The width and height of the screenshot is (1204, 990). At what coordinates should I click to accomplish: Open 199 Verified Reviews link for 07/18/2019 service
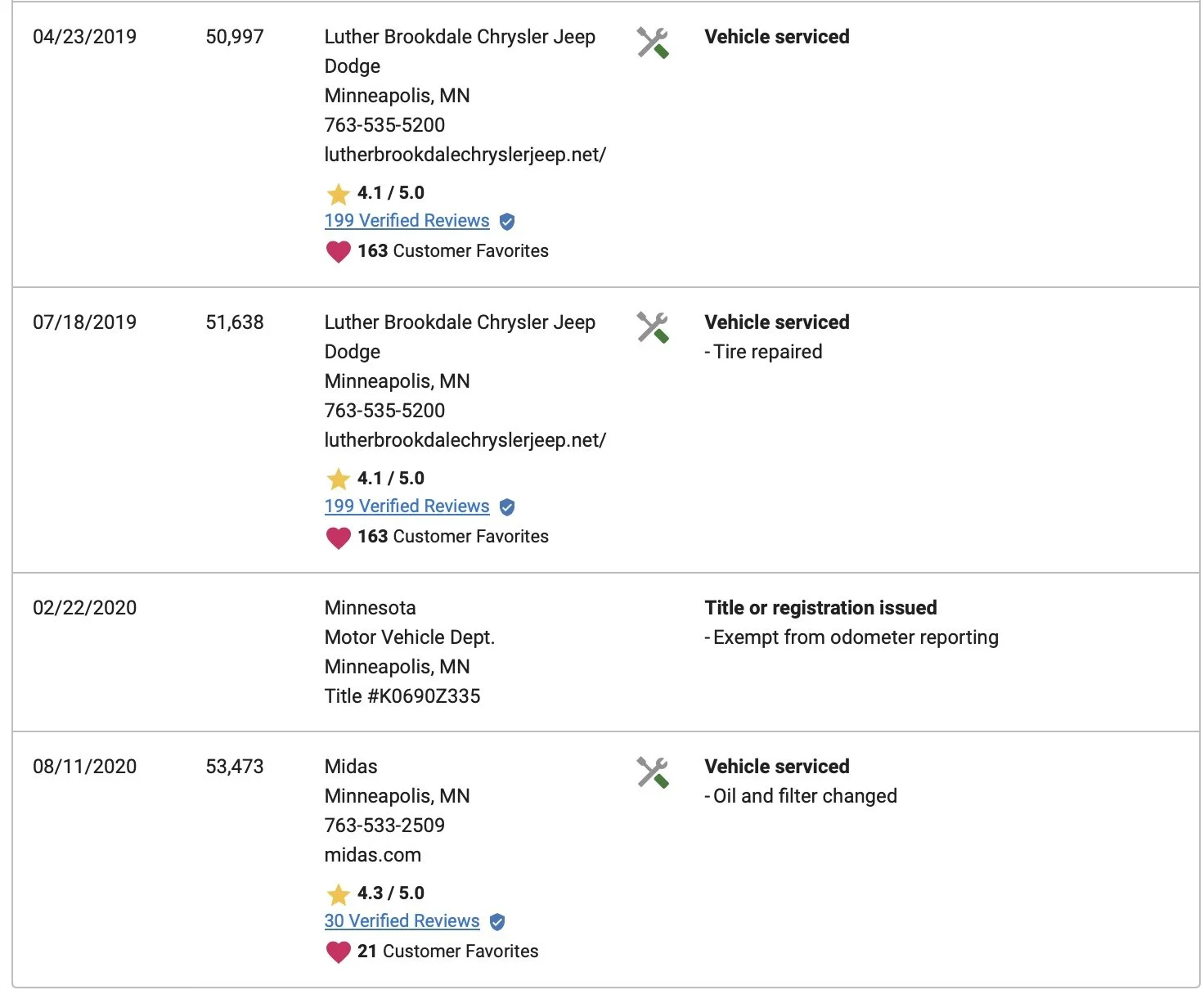pyautogui.click(x=407, y=506)
